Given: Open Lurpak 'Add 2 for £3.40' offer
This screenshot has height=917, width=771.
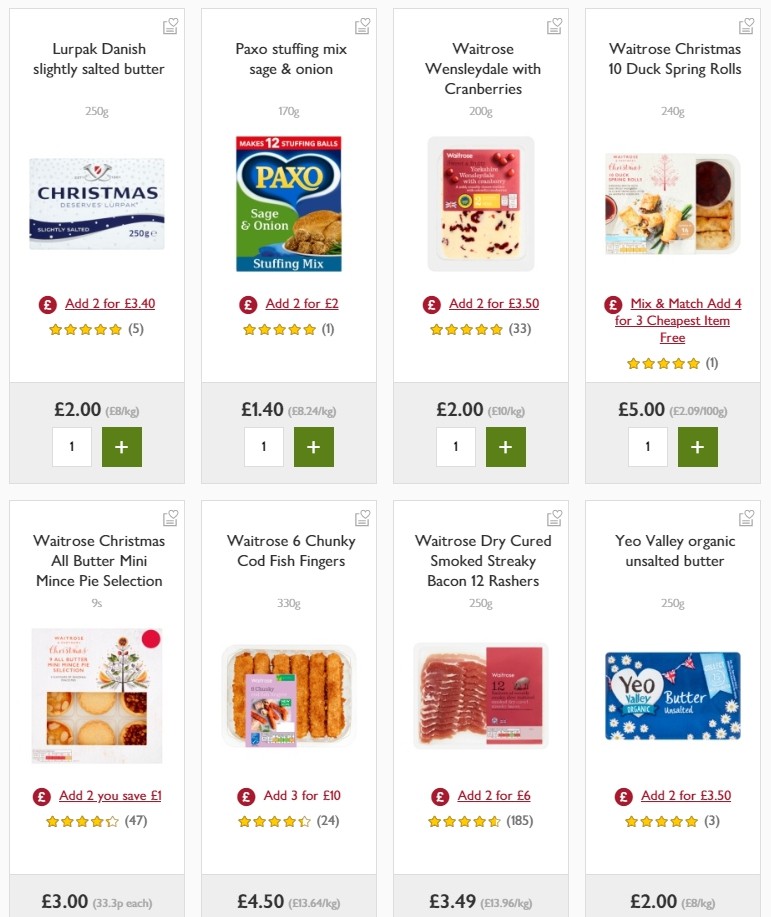Looking at the screenshot, I should (110, 304).
